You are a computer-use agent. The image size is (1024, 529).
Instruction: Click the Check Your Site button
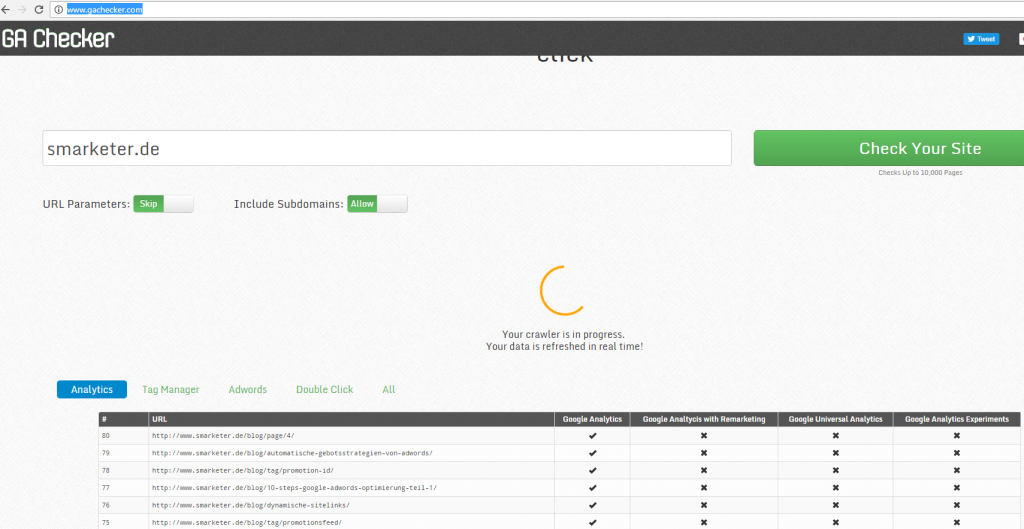point(889,148)
